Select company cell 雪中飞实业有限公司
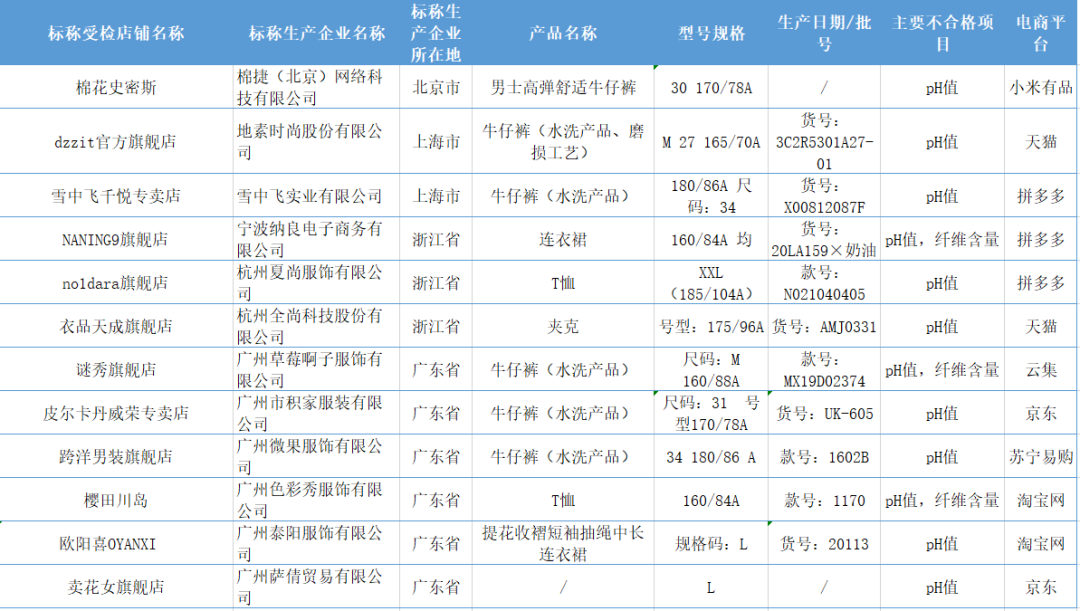 coord(317,196)
